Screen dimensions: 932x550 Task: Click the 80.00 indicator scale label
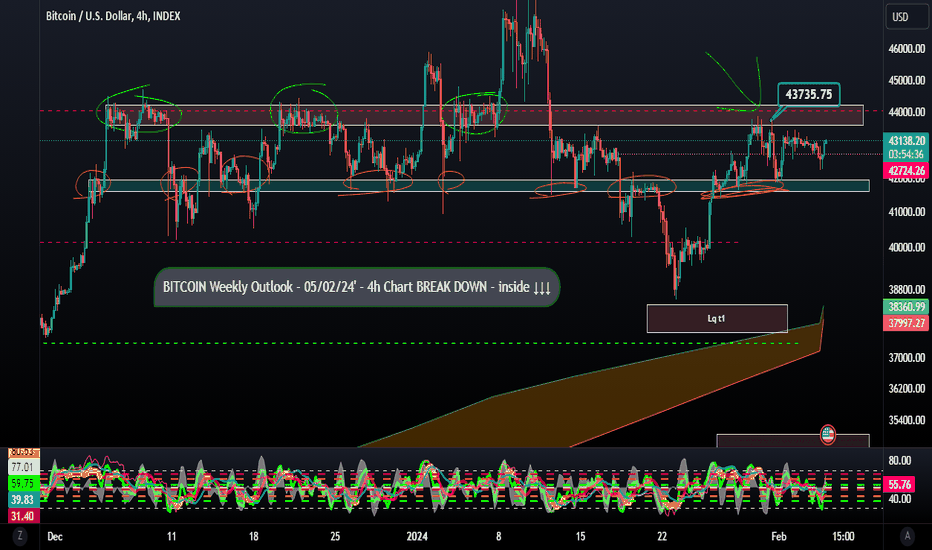click(x=899, y=460)
